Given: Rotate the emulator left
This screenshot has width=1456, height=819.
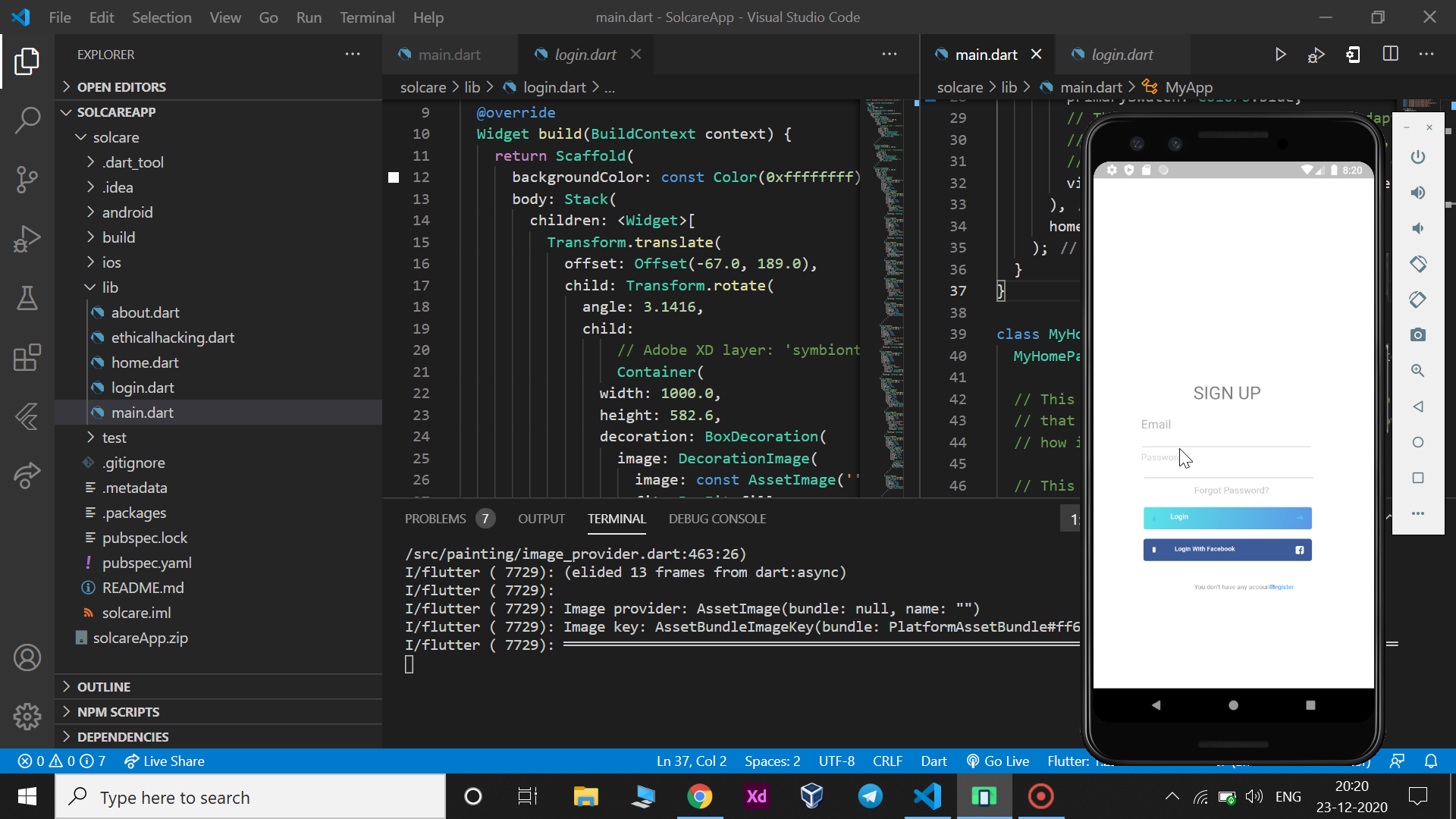Looking at the screenshot, I should (1417, 264).
